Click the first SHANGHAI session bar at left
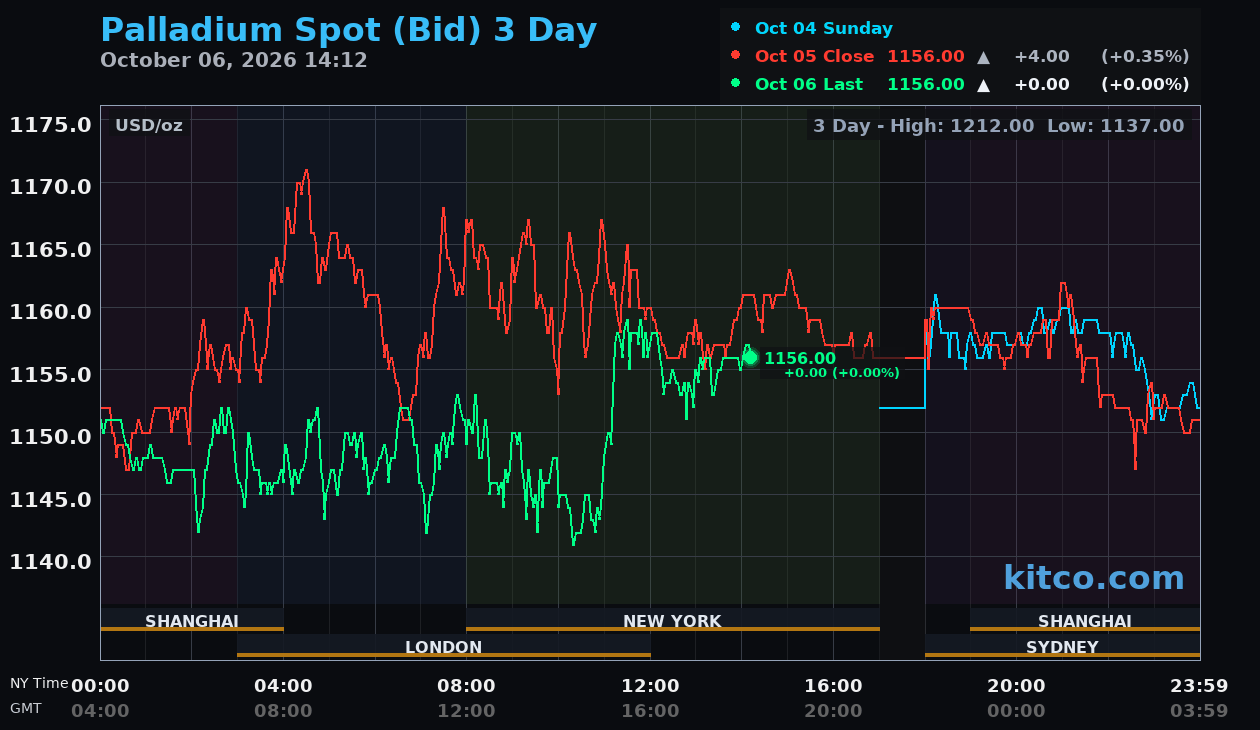The width and height of the screenshot is (1260, 730). click(192, 620)
